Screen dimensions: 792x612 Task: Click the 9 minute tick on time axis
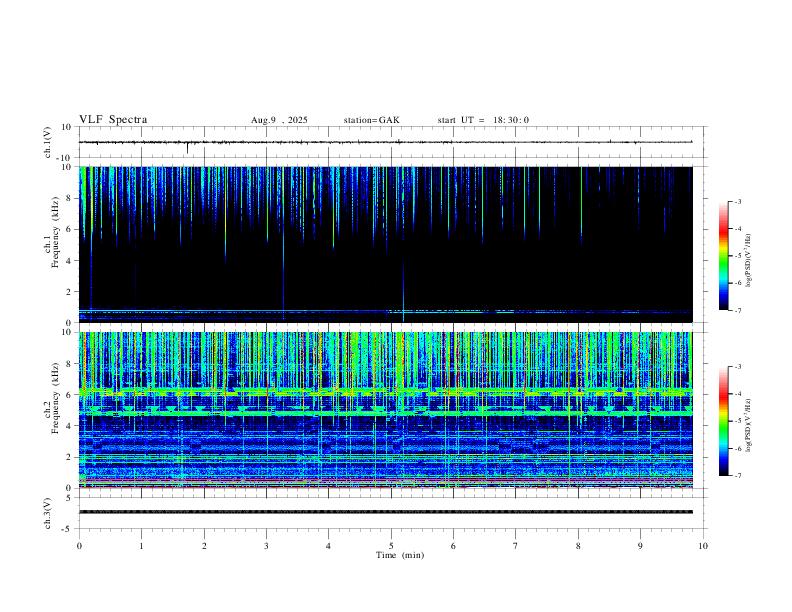(x=641, y=546)
